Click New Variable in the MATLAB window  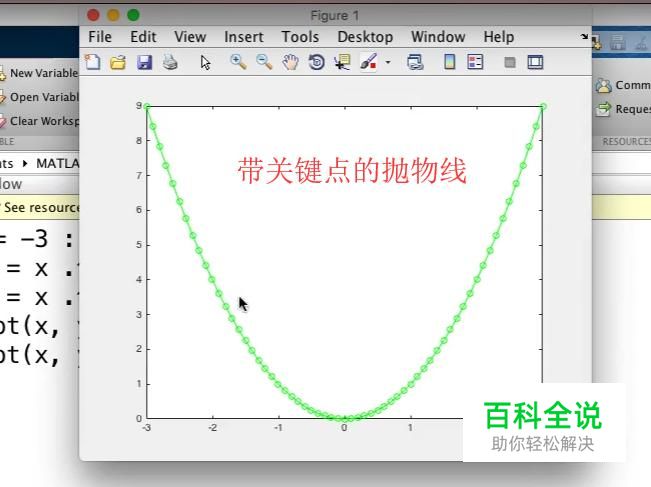(39, 73)
